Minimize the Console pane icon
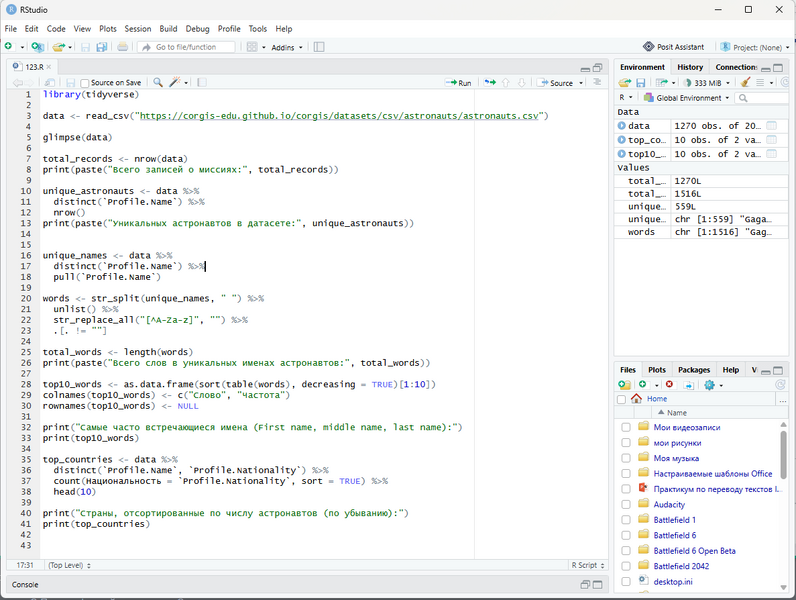Screen dimensions: 796x600 (585, 585)
